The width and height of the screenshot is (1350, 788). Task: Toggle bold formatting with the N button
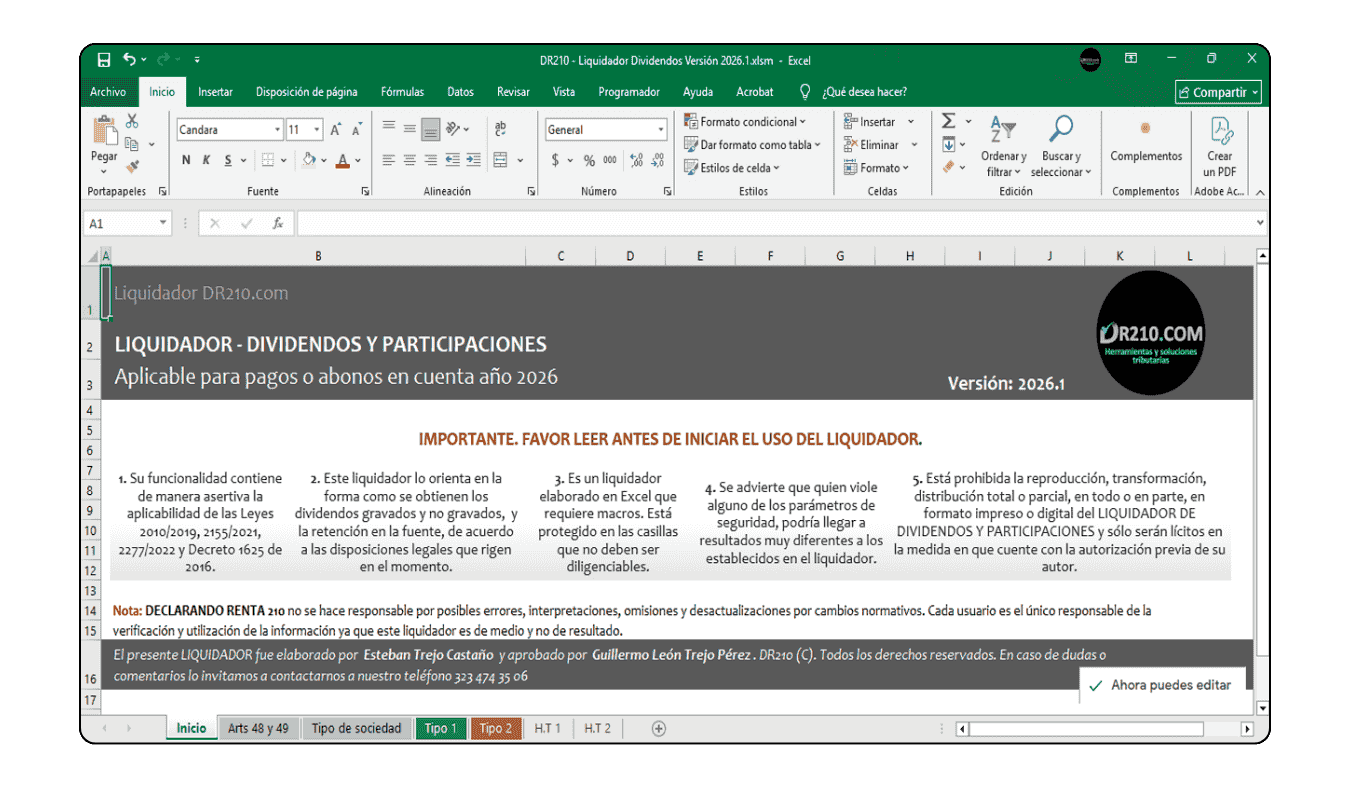click(186, 159)
